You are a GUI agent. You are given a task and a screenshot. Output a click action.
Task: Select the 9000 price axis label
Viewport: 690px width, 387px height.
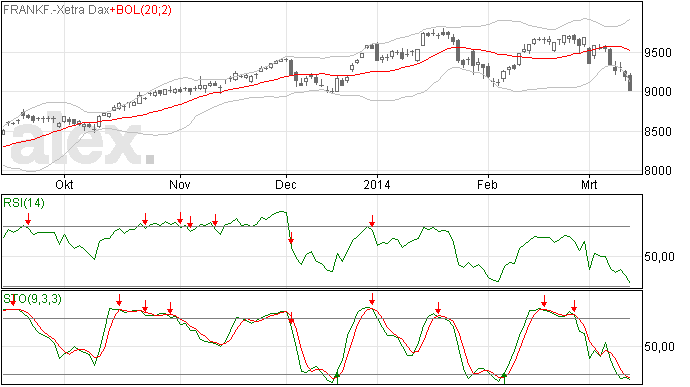[x=658, y=92]
